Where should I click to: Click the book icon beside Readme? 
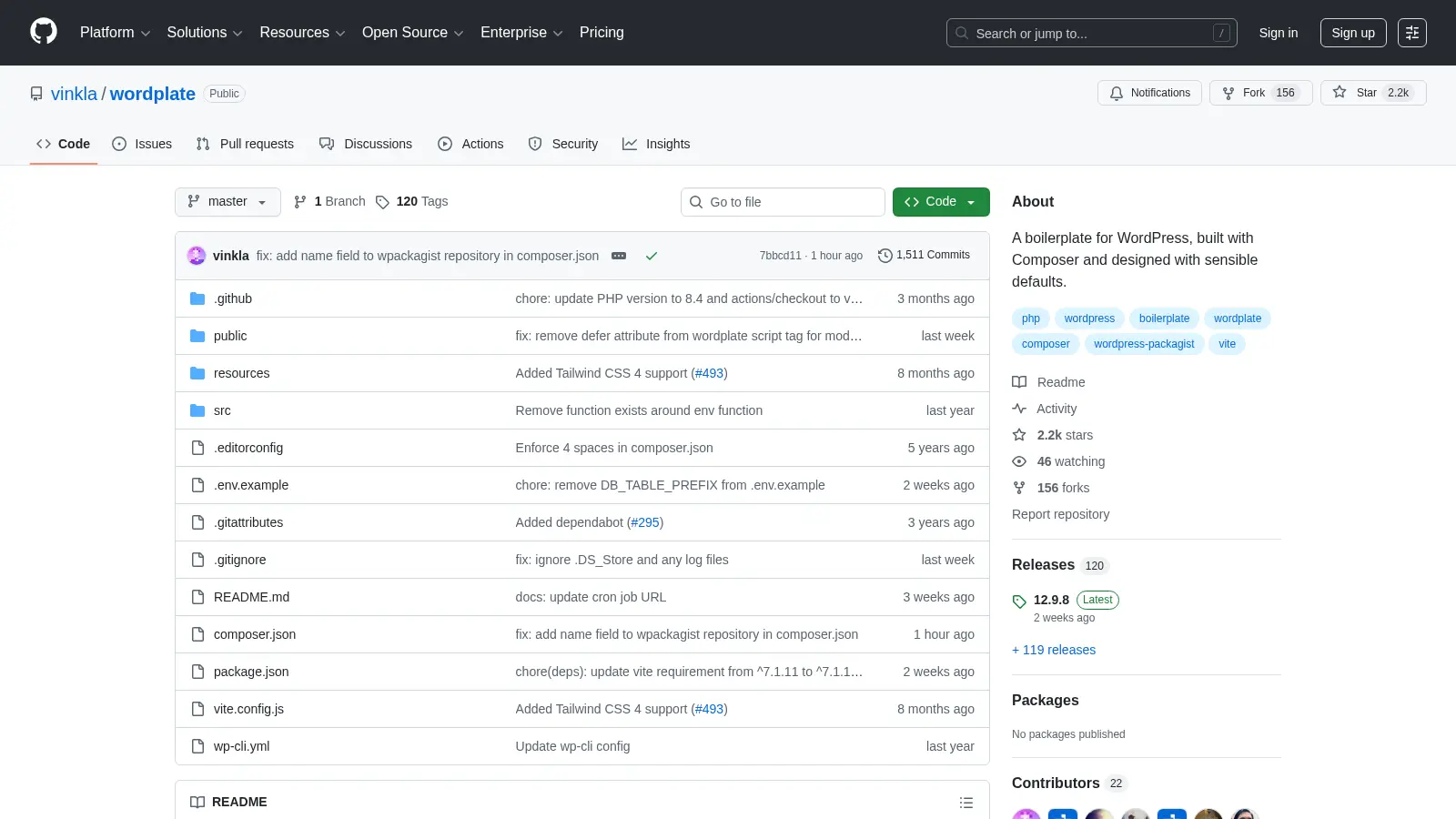coord(1019,382)
